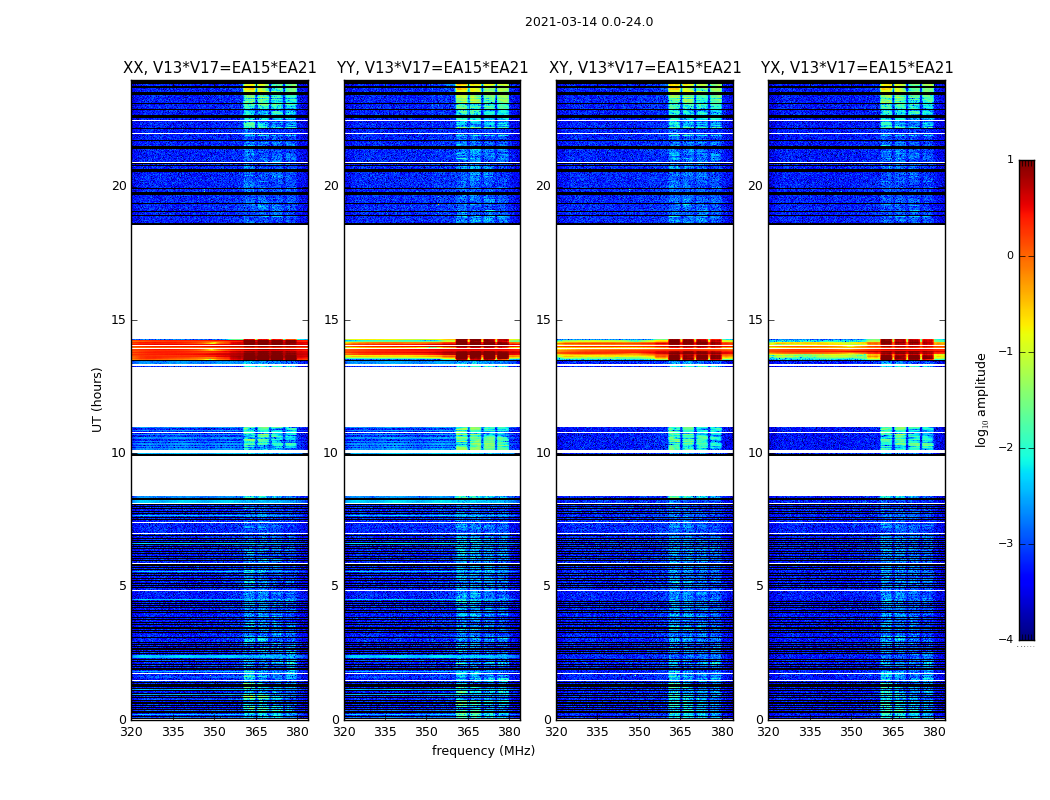Click the YY polarization panel title
Viewport: 1050px width, 800px height.
[x=433, y=68]
